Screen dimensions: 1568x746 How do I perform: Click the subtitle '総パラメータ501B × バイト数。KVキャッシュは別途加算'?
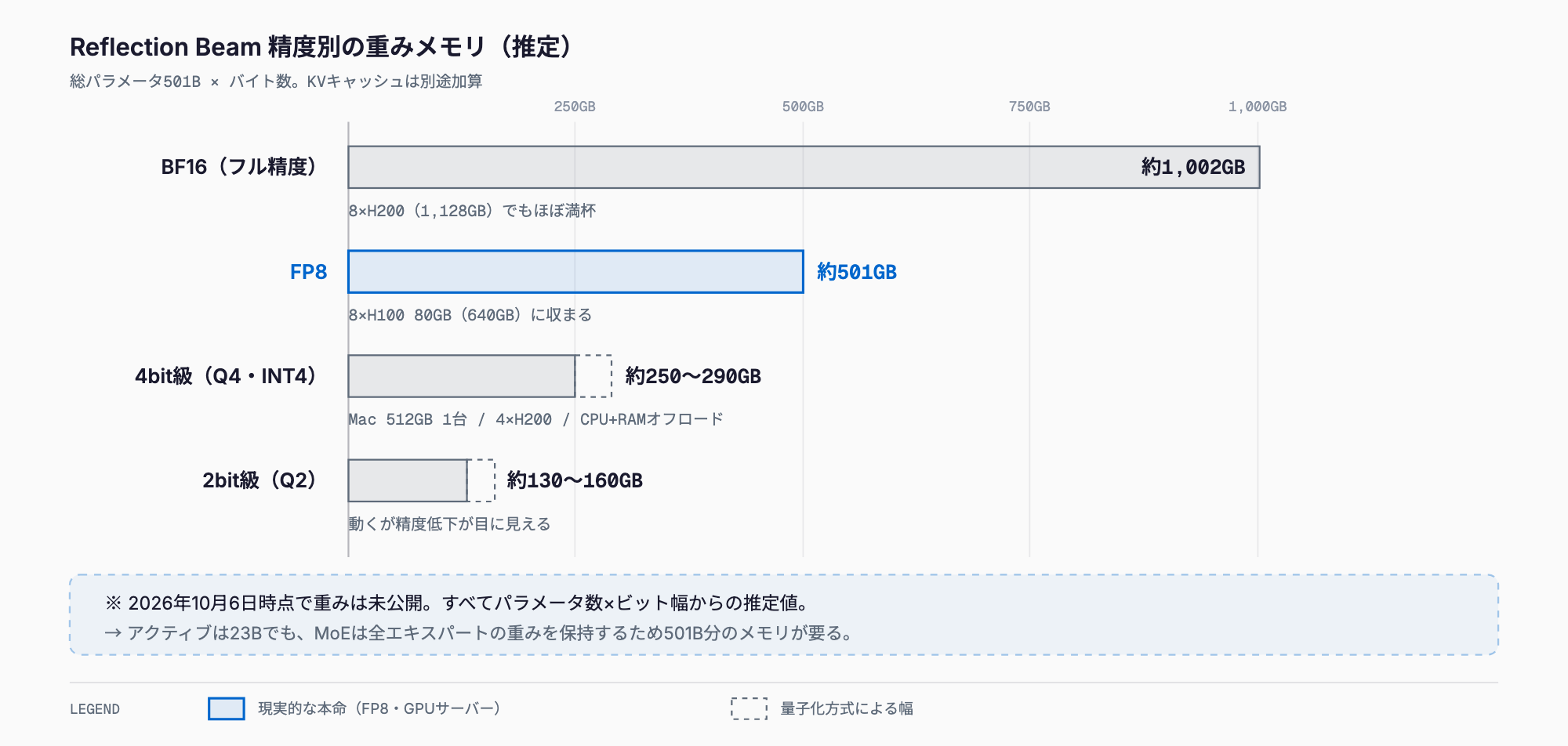(x=276, y=81)
